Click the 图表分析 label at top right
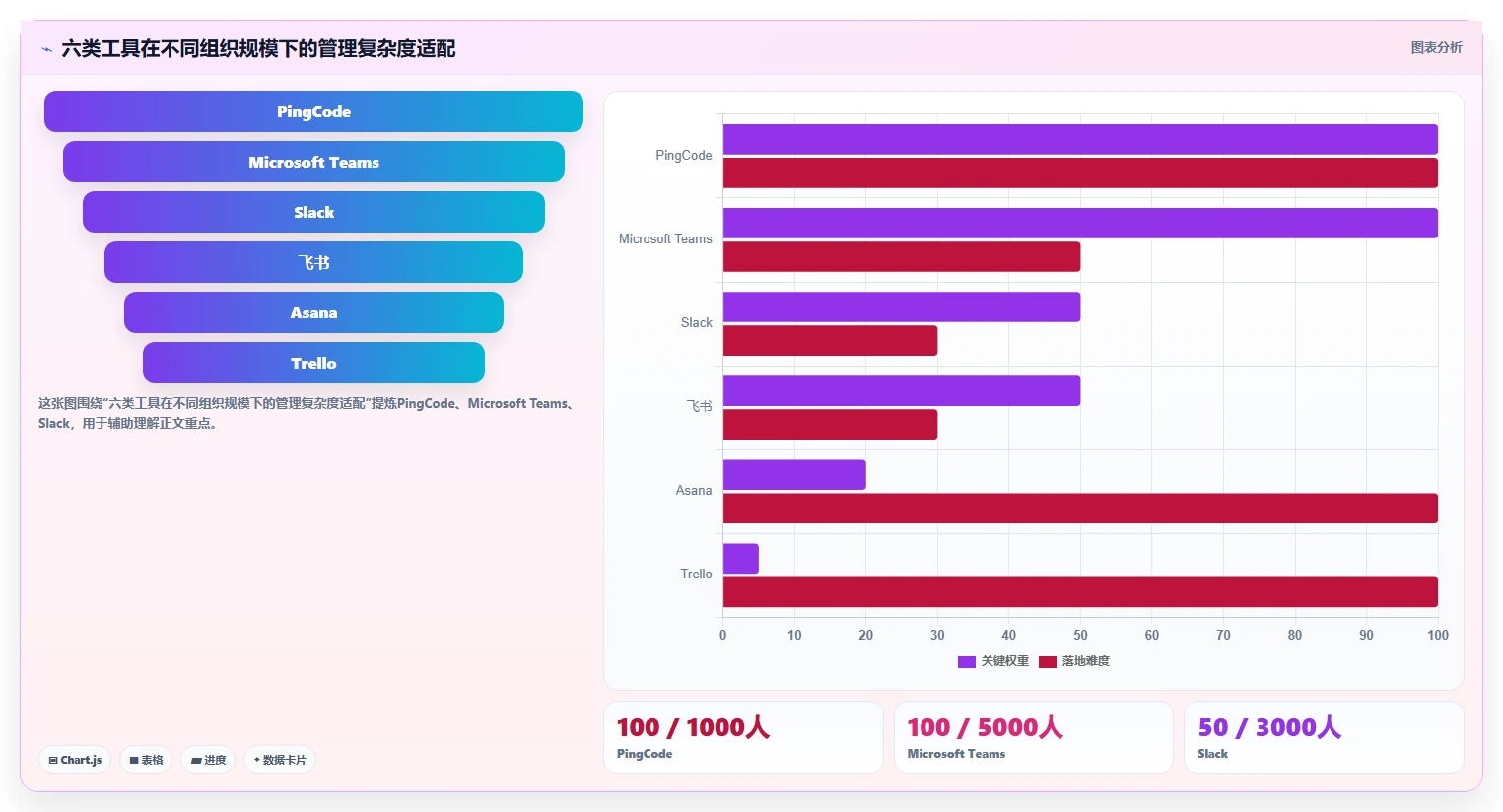This screenshot has height=812, width=1503. 1436,47
